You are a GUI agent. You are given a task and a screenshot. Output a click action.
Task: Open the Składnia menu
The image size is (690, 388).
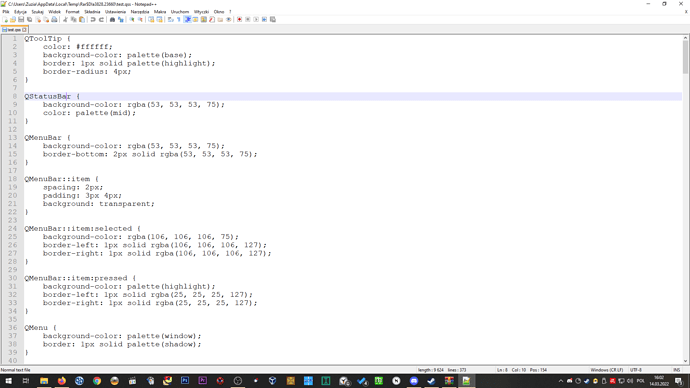click(92, 12)
